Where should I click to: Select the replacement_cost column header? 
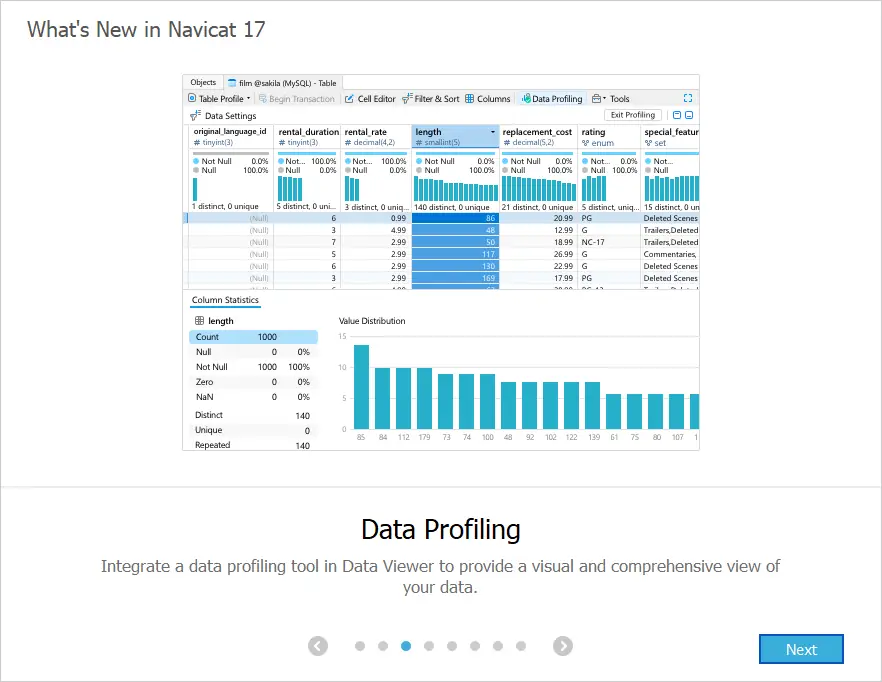tap(538, 136)
